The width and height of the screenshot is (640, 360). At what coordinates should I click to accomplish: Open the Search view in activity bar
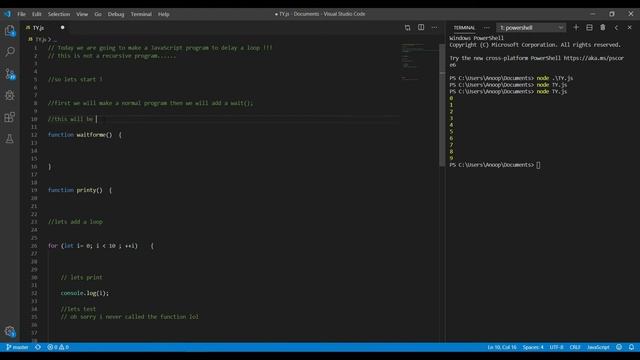pos(10,51)
